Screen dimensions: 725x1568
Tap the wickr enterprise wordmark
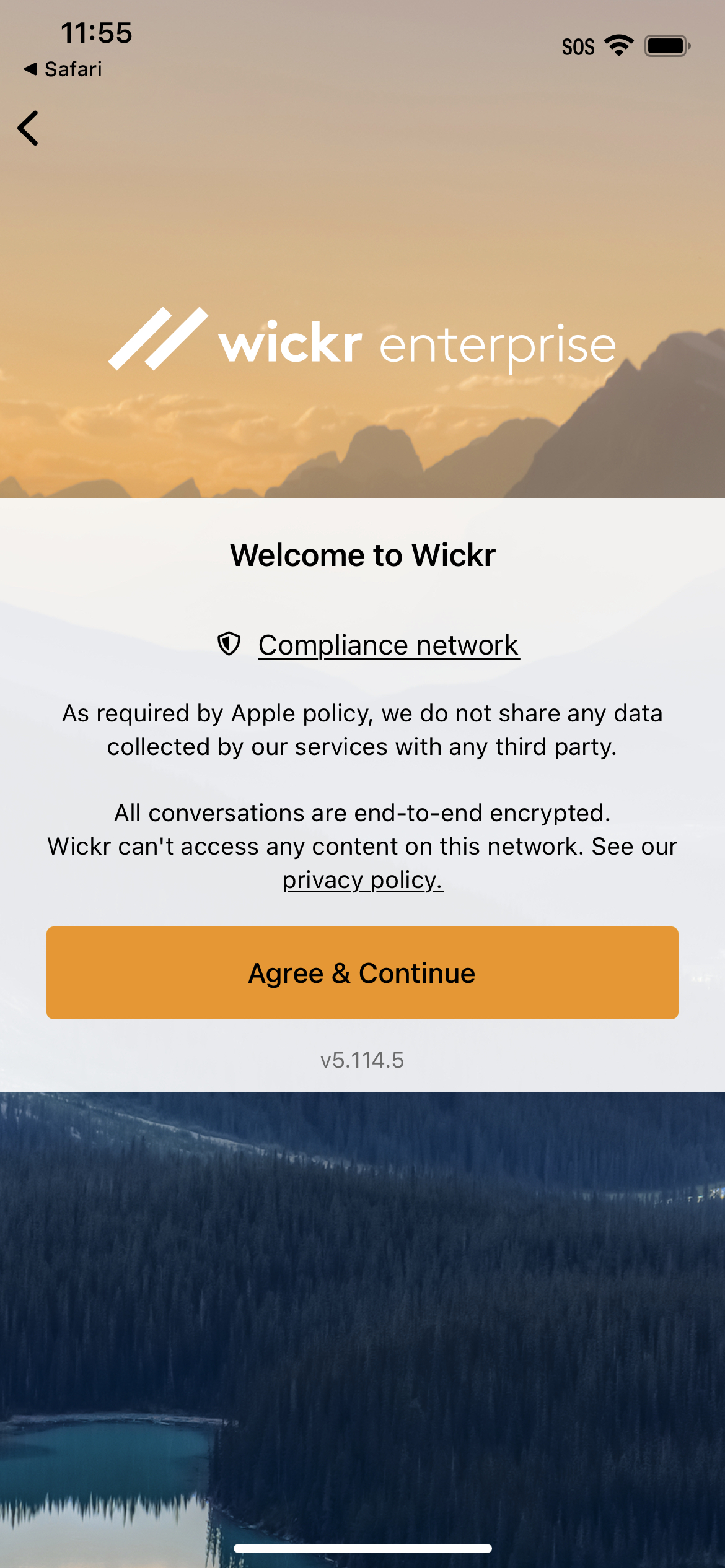click(x=417, y=344)
